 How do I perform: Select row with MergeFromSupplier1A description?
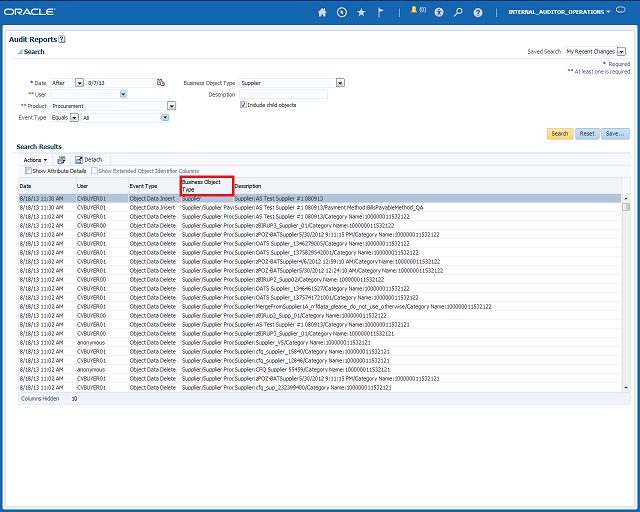pos(320,307)
